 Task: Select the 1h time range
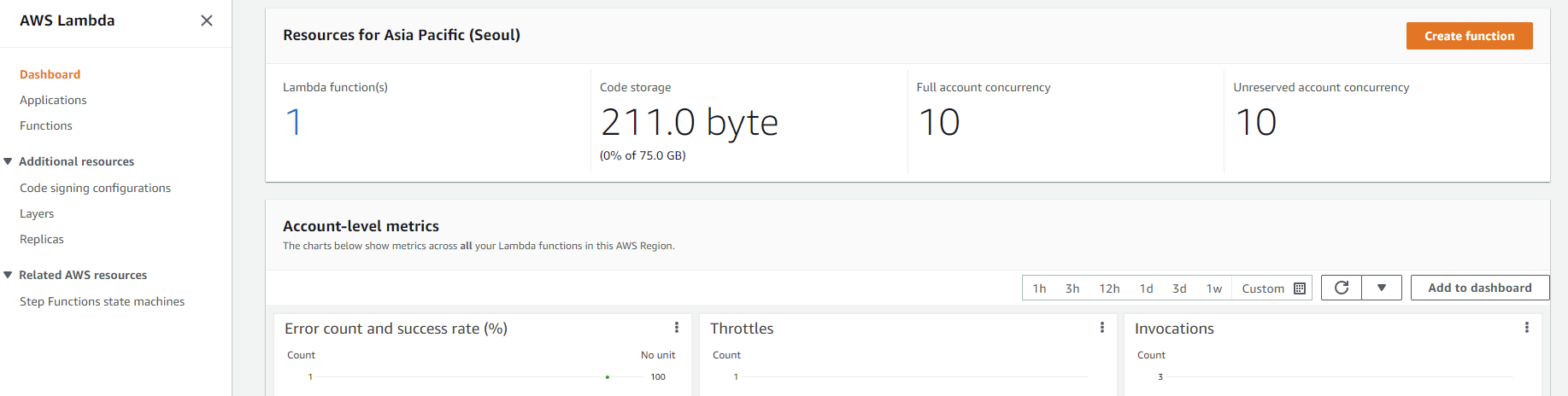tap(1039, 288)
